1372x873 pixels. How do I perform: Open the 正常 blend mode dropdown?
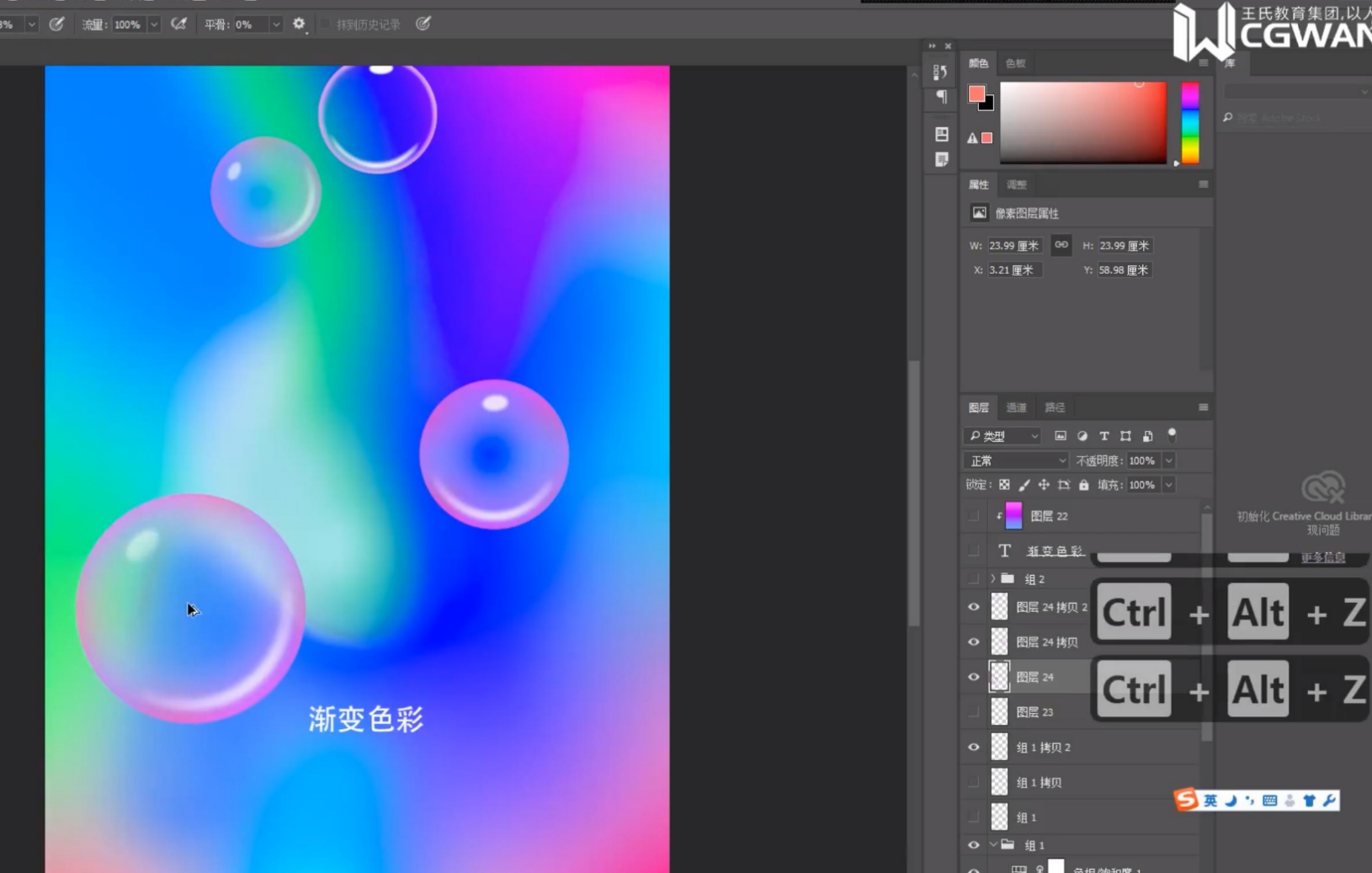tap(1016, 460)
